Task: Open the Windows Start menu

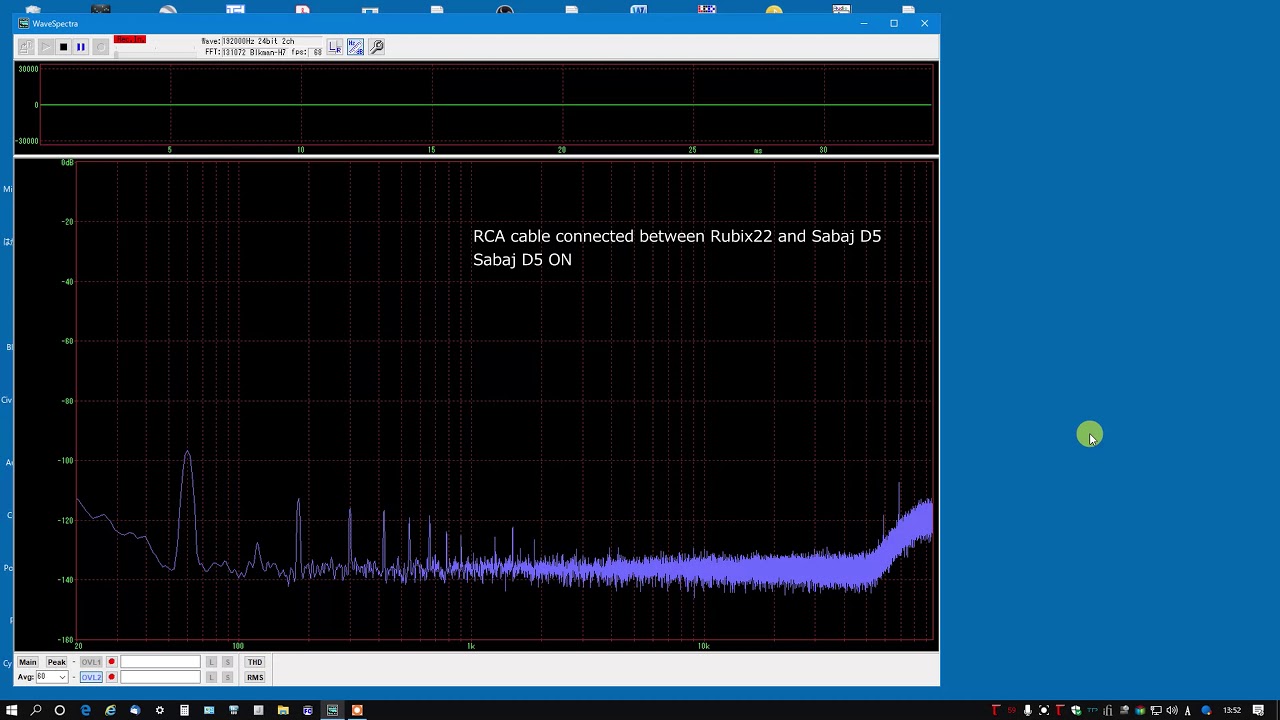Action: click(x=12, y=710)
